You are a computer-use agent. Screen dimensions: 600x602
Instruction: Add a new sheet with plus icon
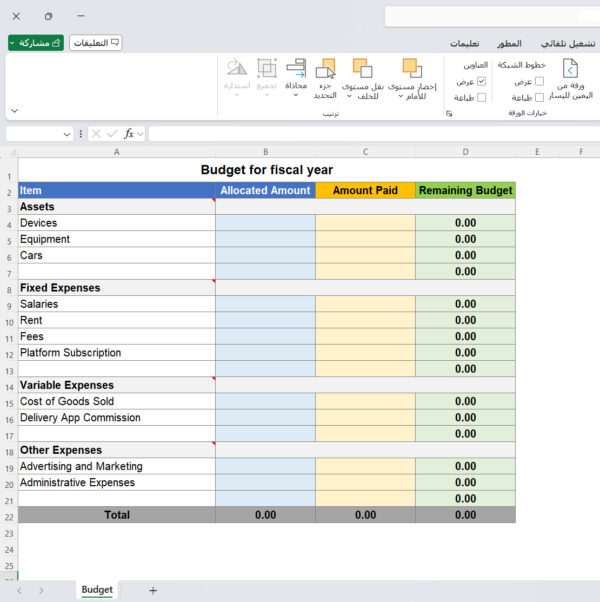153,591
